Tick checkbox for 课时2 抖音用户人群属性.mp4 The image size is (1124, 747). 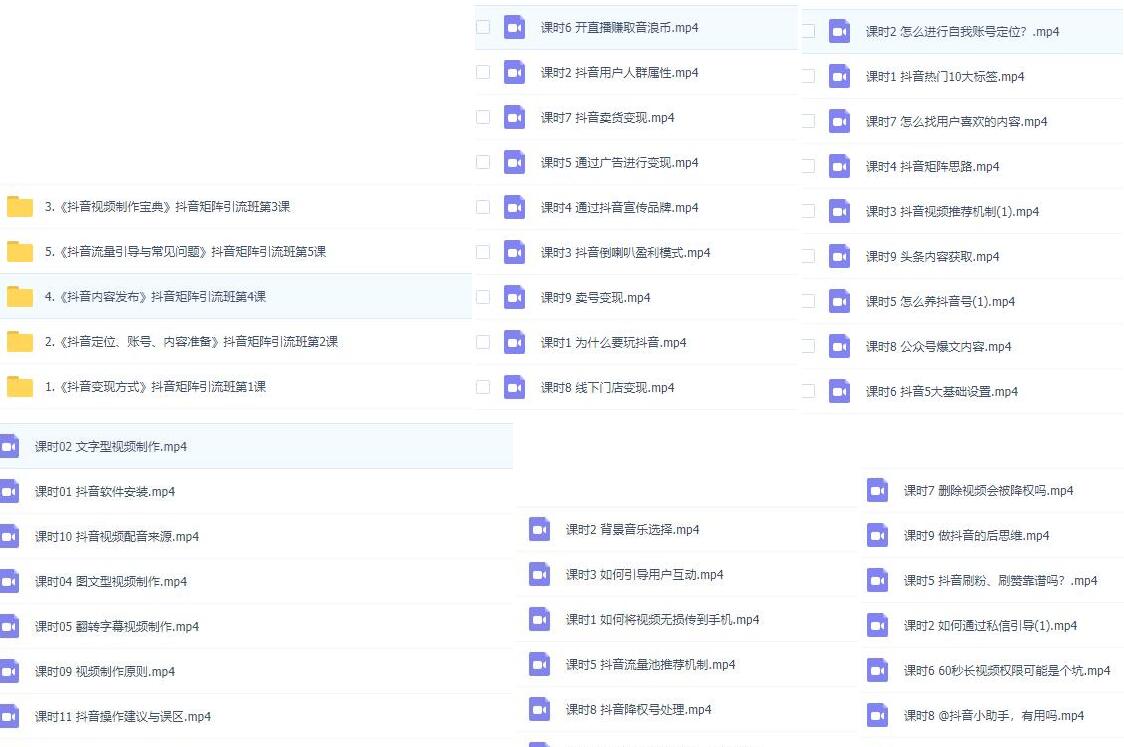point(483,72)
